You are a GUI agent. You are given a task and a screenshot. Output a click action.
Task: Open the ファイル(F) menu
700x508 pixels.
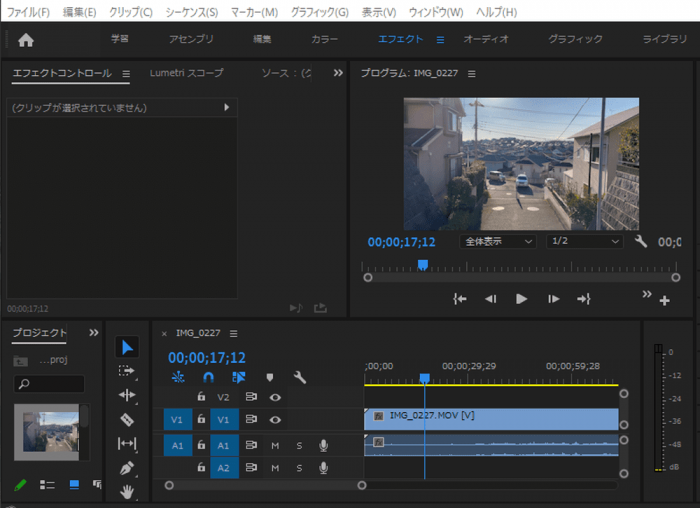pyautogui.click(x=28, y=12)
